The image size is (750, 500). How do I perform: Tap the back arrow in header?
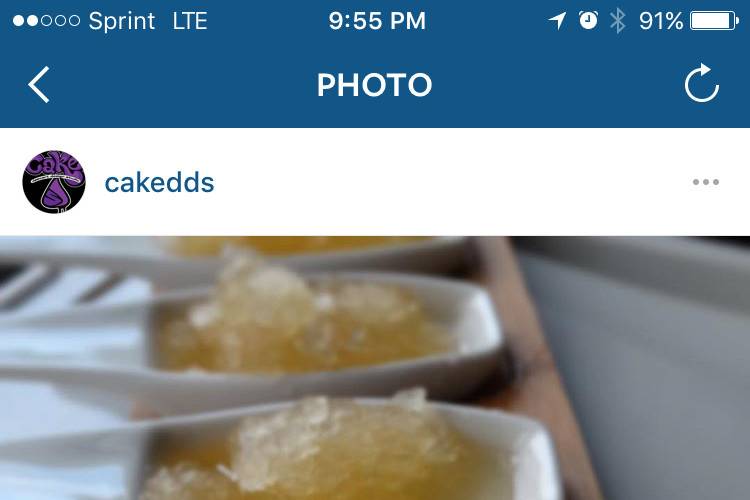point(39,85)
